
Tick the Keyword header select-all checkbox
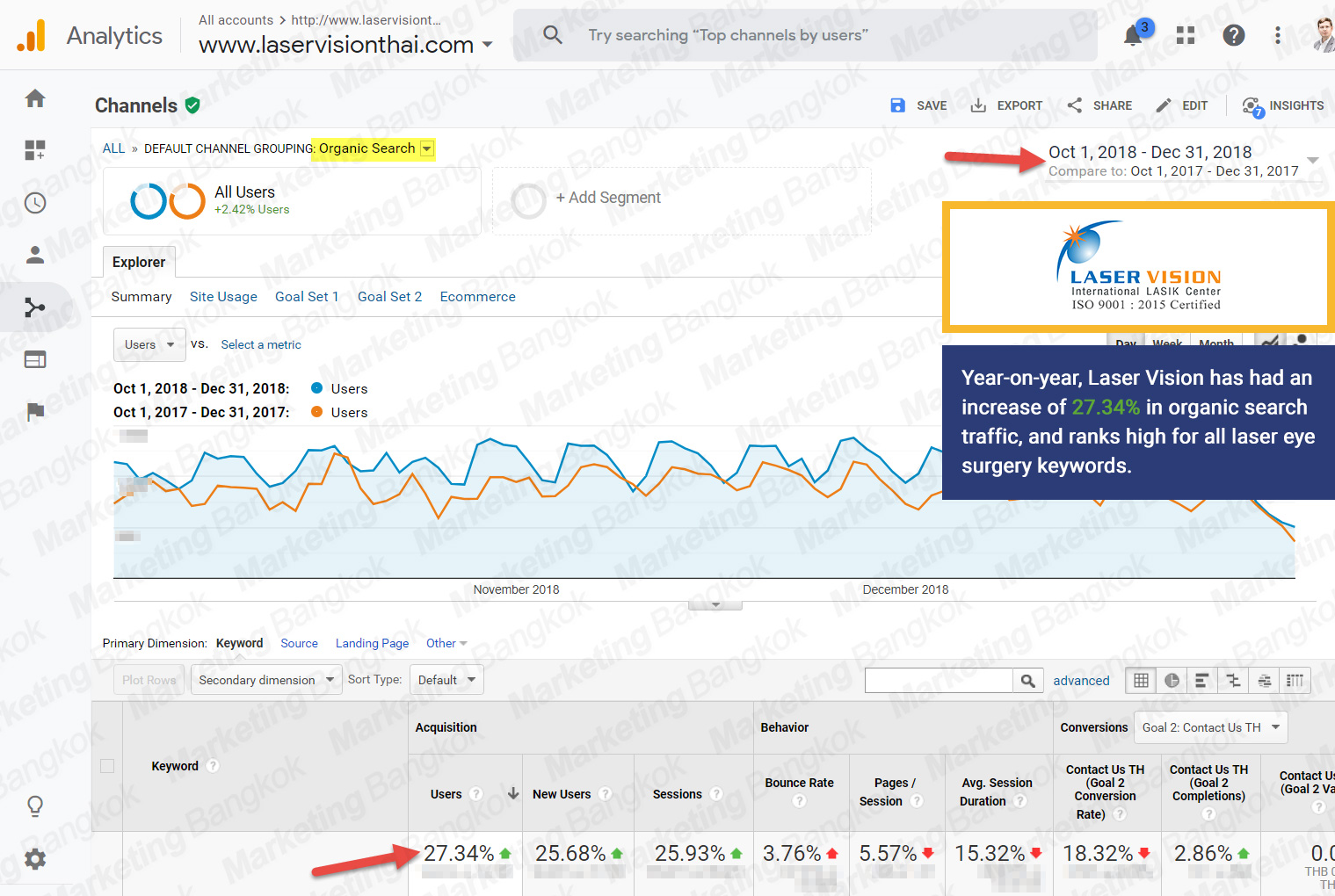click(x=107, y=766)
